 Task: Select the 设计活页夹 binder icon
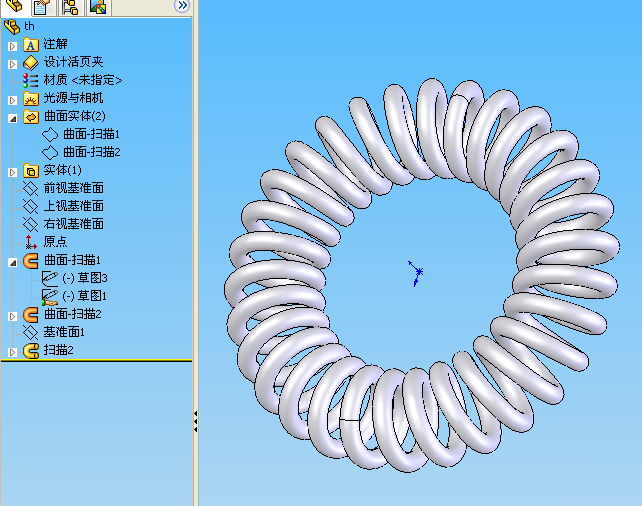31,63
